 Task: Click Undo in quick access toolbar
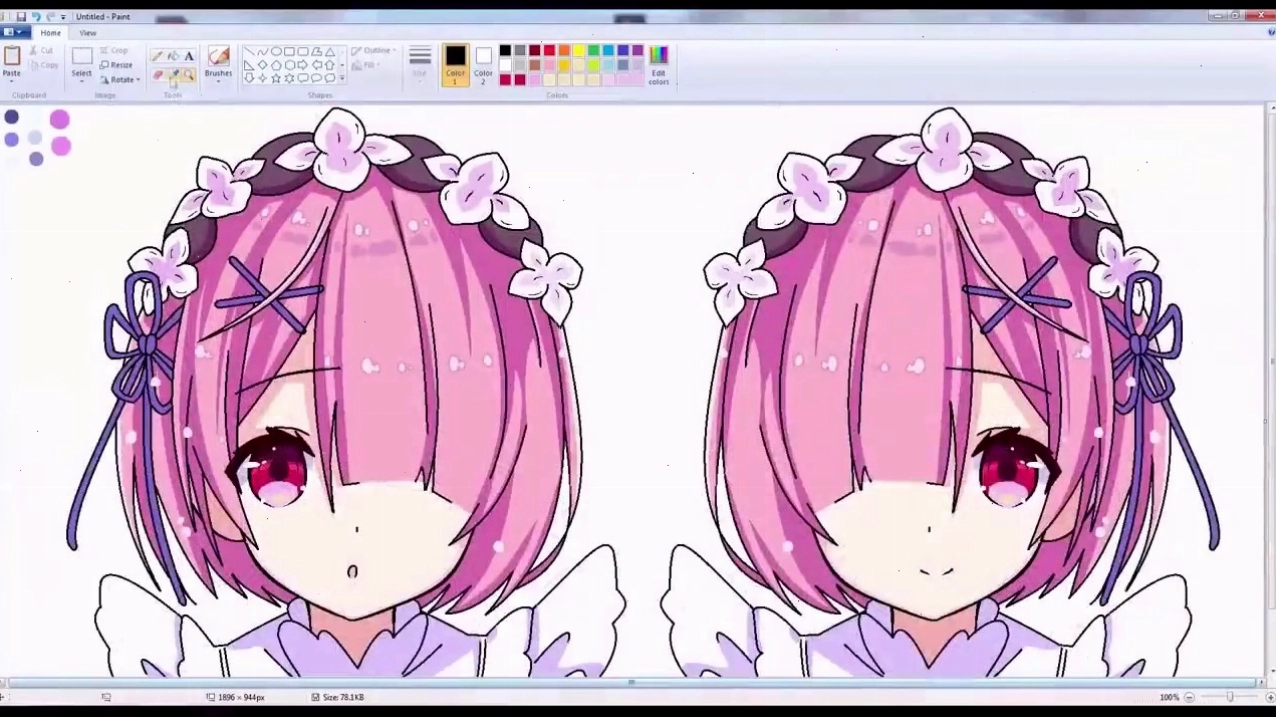tap(36, 17)
